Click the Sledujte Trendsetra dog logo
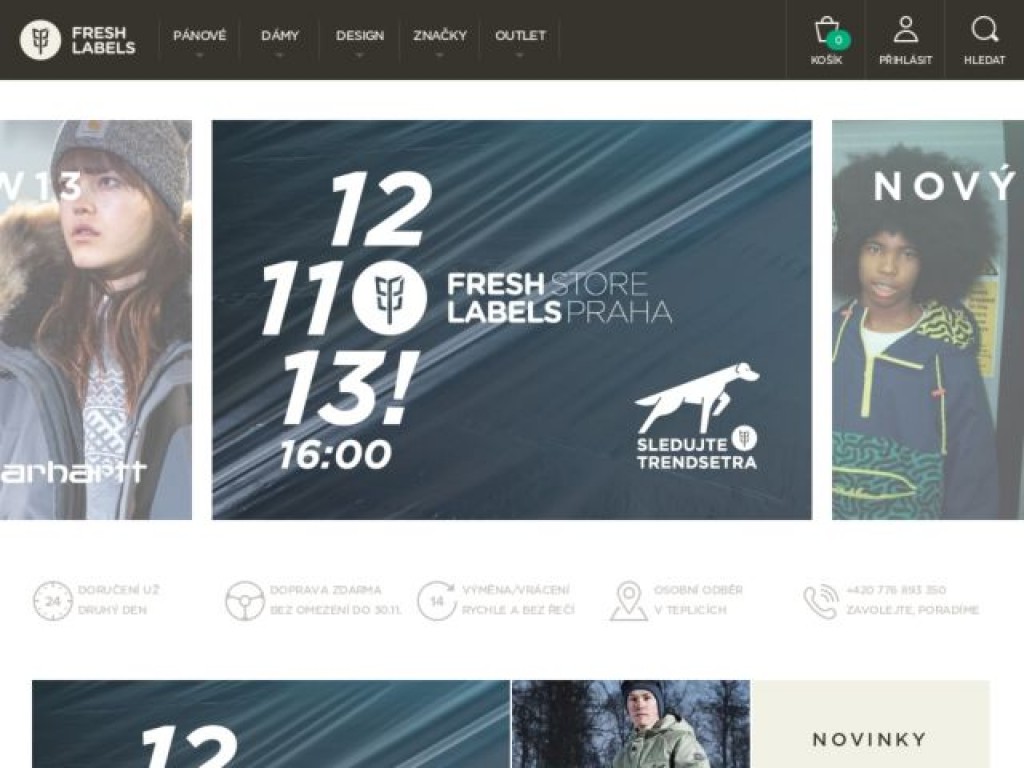The height and width of the screenshot is (768, 1024). click(697, 416)
